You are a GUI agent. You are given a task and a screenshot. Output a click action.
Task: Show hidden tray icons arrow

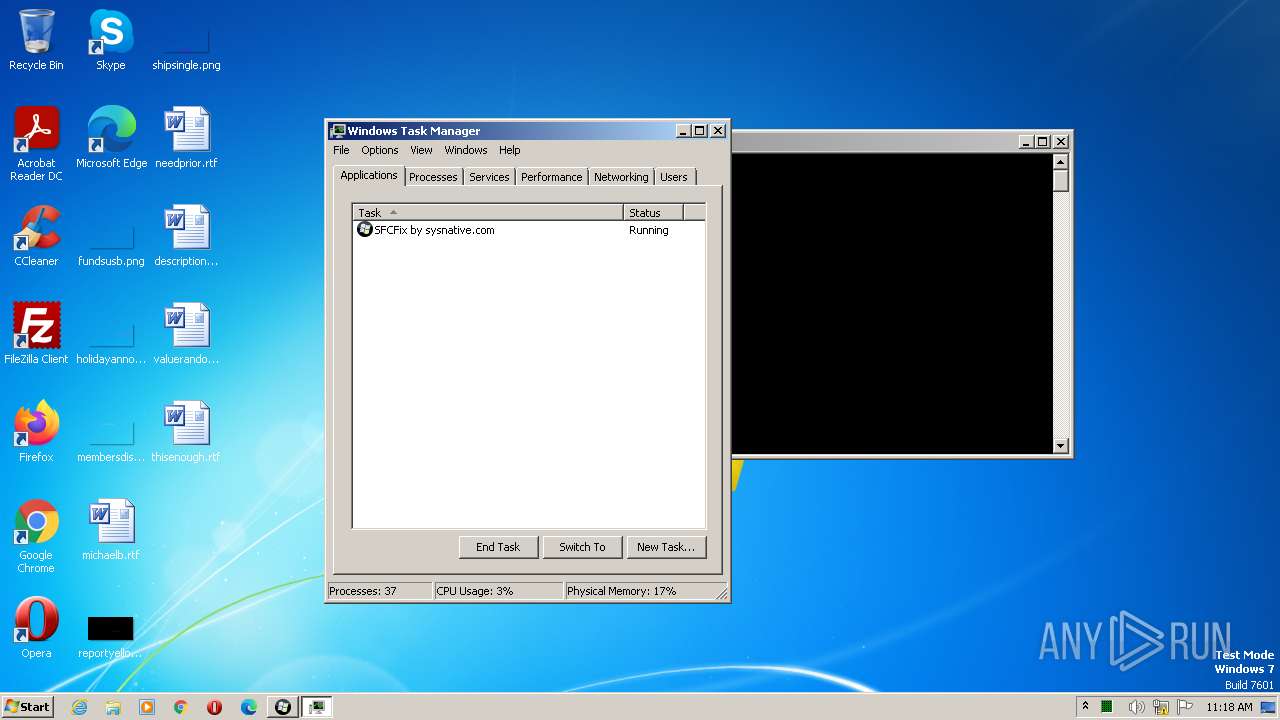[1085, 707]
